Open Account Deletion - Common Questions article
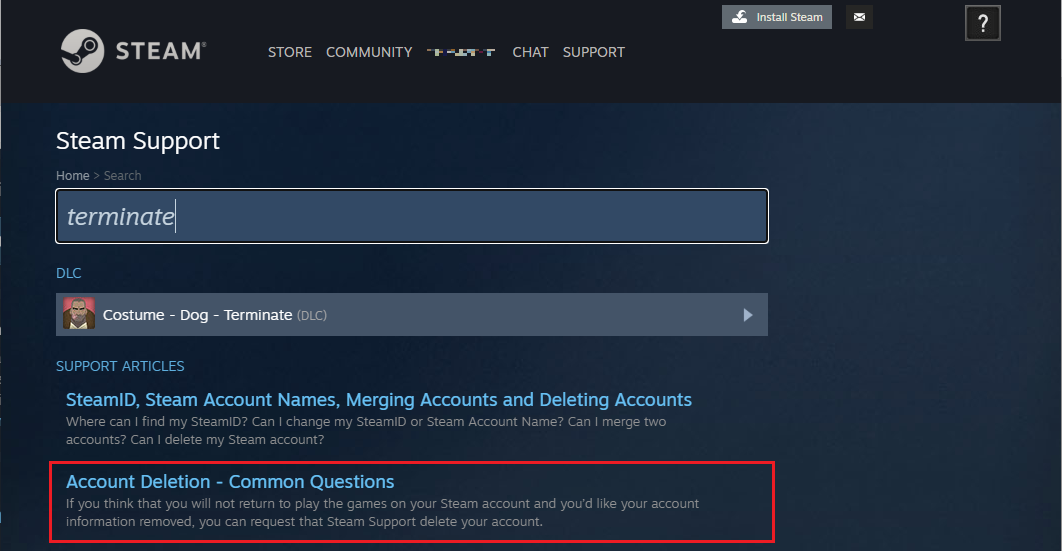1062x551 pixels. pos(230,481)
